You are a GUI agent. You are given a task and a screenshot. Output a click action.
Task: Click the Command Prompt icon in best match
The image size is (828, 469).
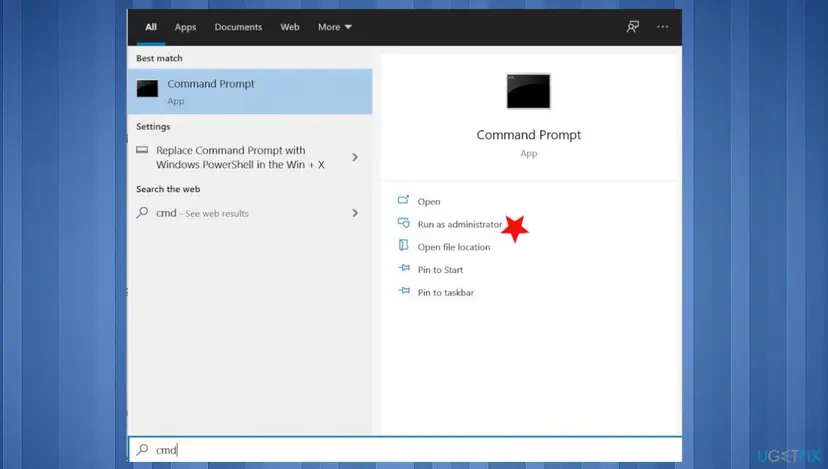pos(147,88)
